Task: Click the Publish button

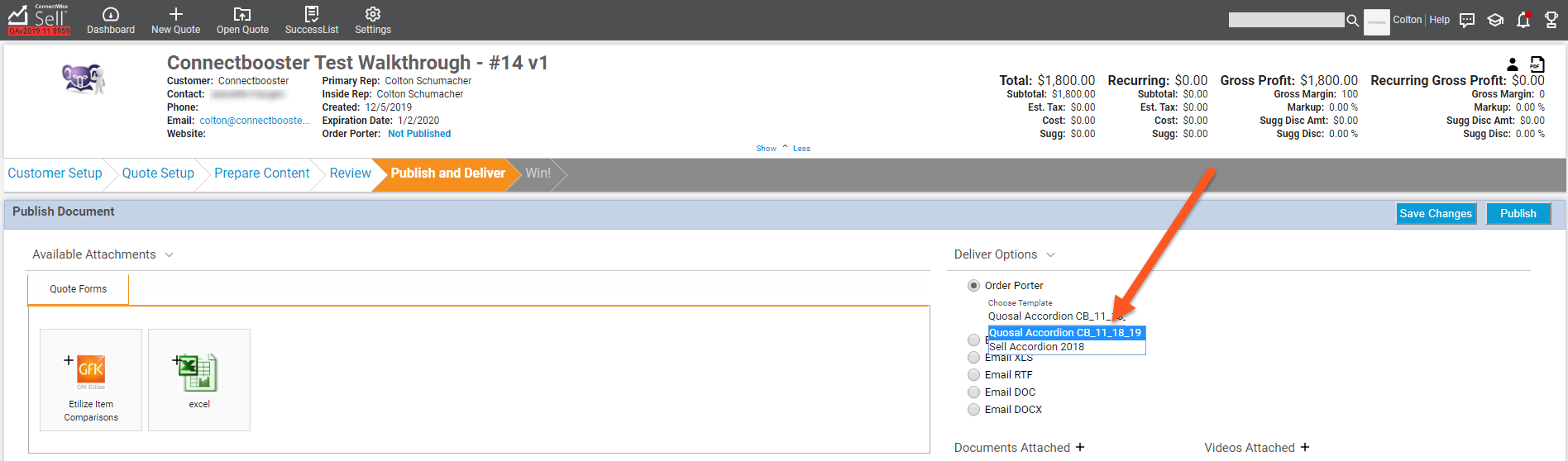Action: 1518,214
